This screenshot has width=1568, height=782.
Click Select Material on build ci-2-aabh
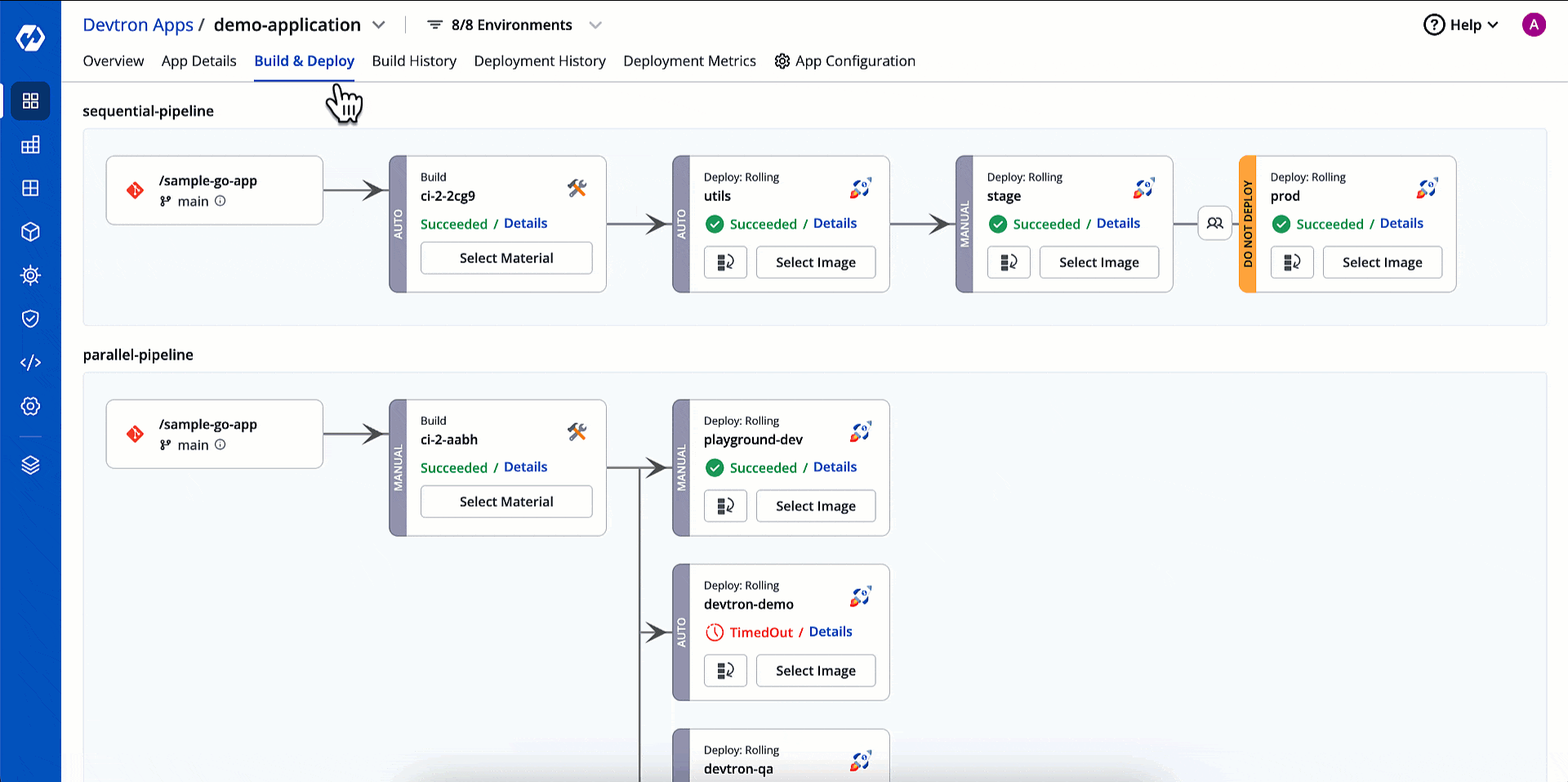[x=506, y=501]
